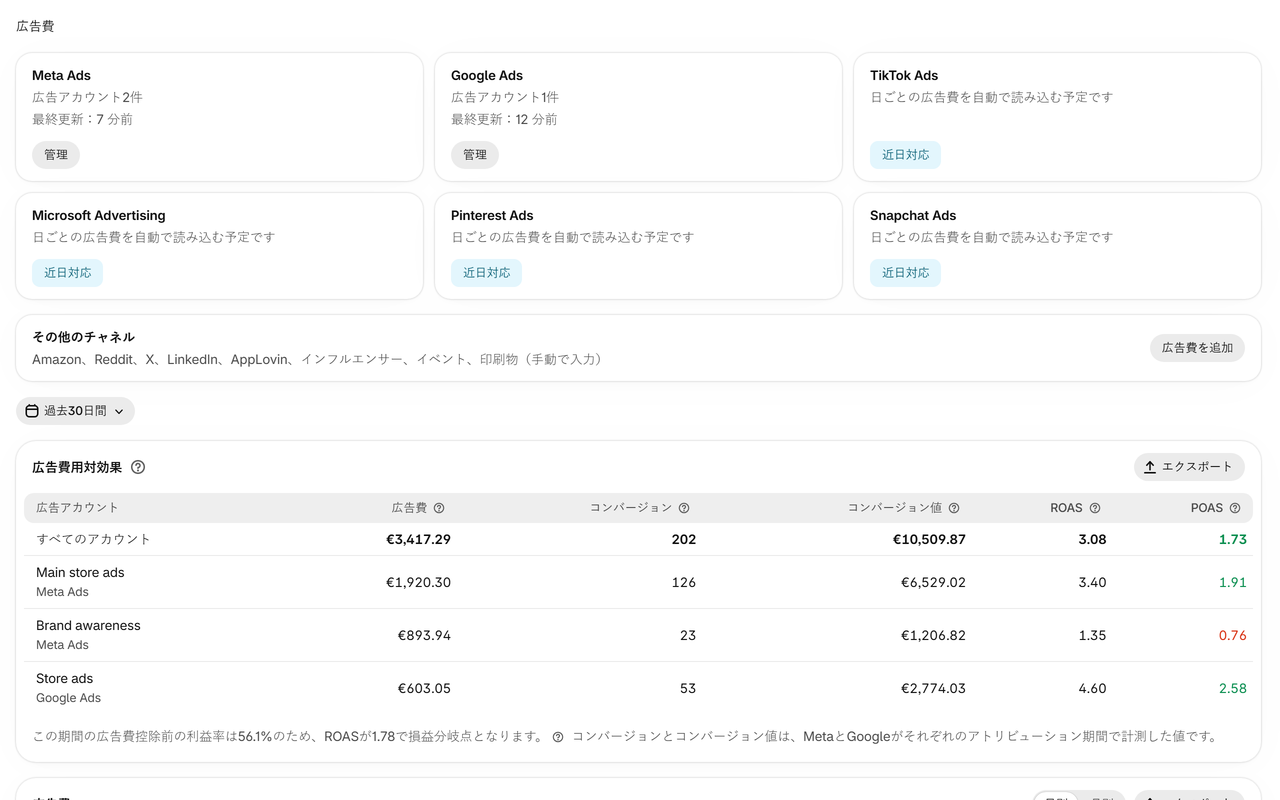Click the 管理 button on Google Ads card
The height and width of the screenshot is (800, 1280).
tap(475, 155)
